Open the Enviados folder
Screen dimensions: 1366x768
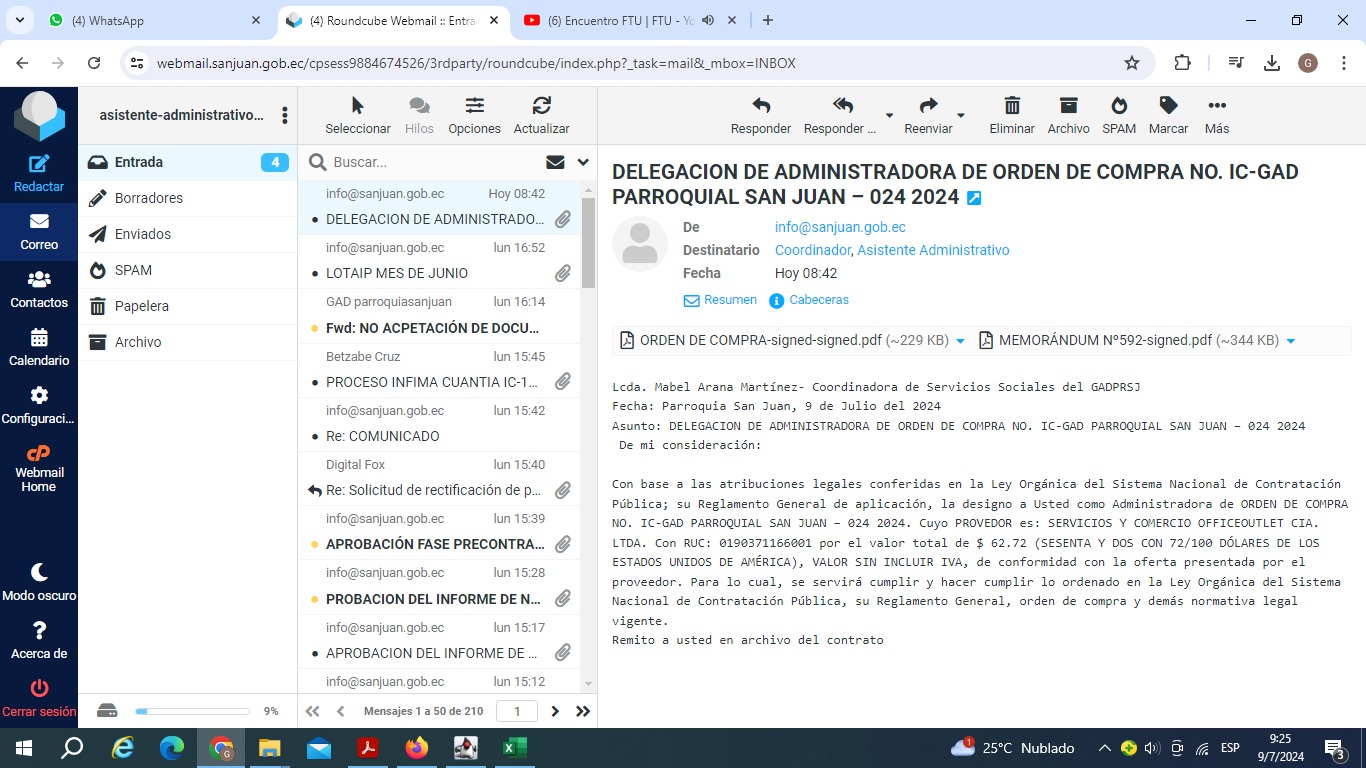(143, 234)
